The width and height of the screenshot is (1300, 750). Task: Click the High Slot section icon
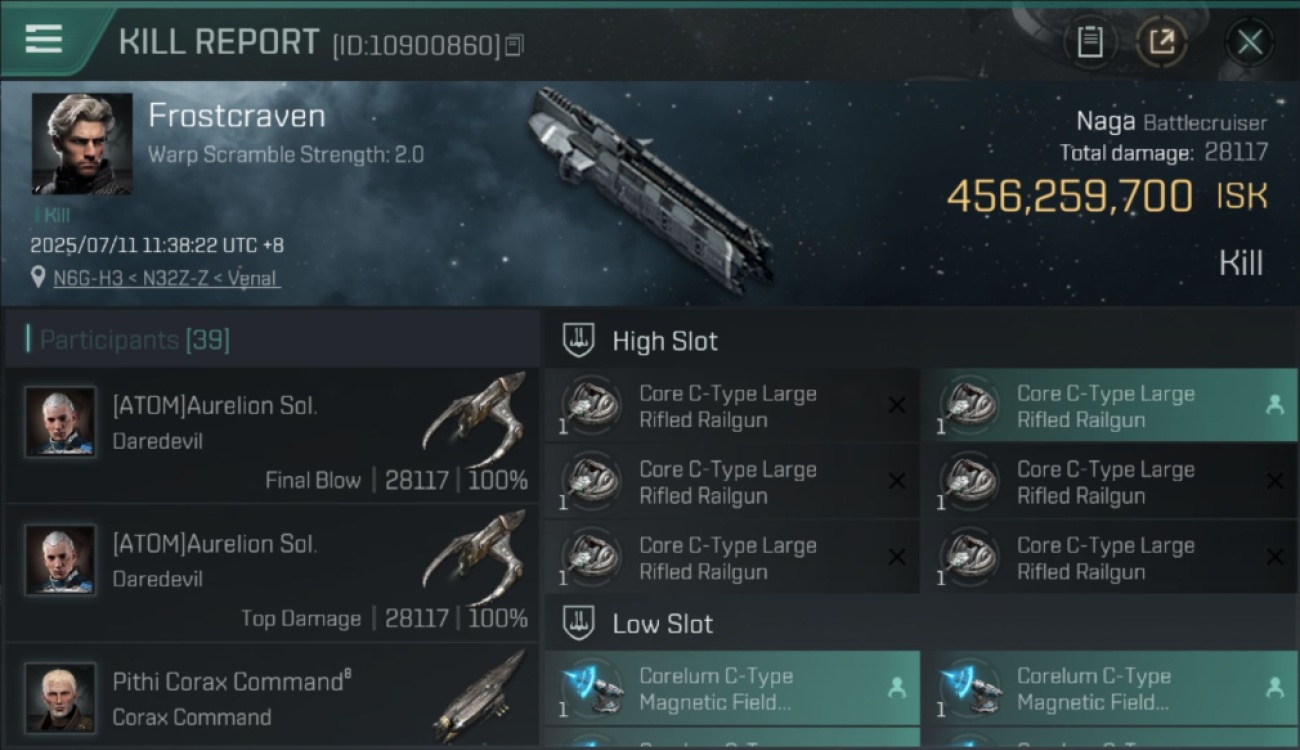click(578, 340)
